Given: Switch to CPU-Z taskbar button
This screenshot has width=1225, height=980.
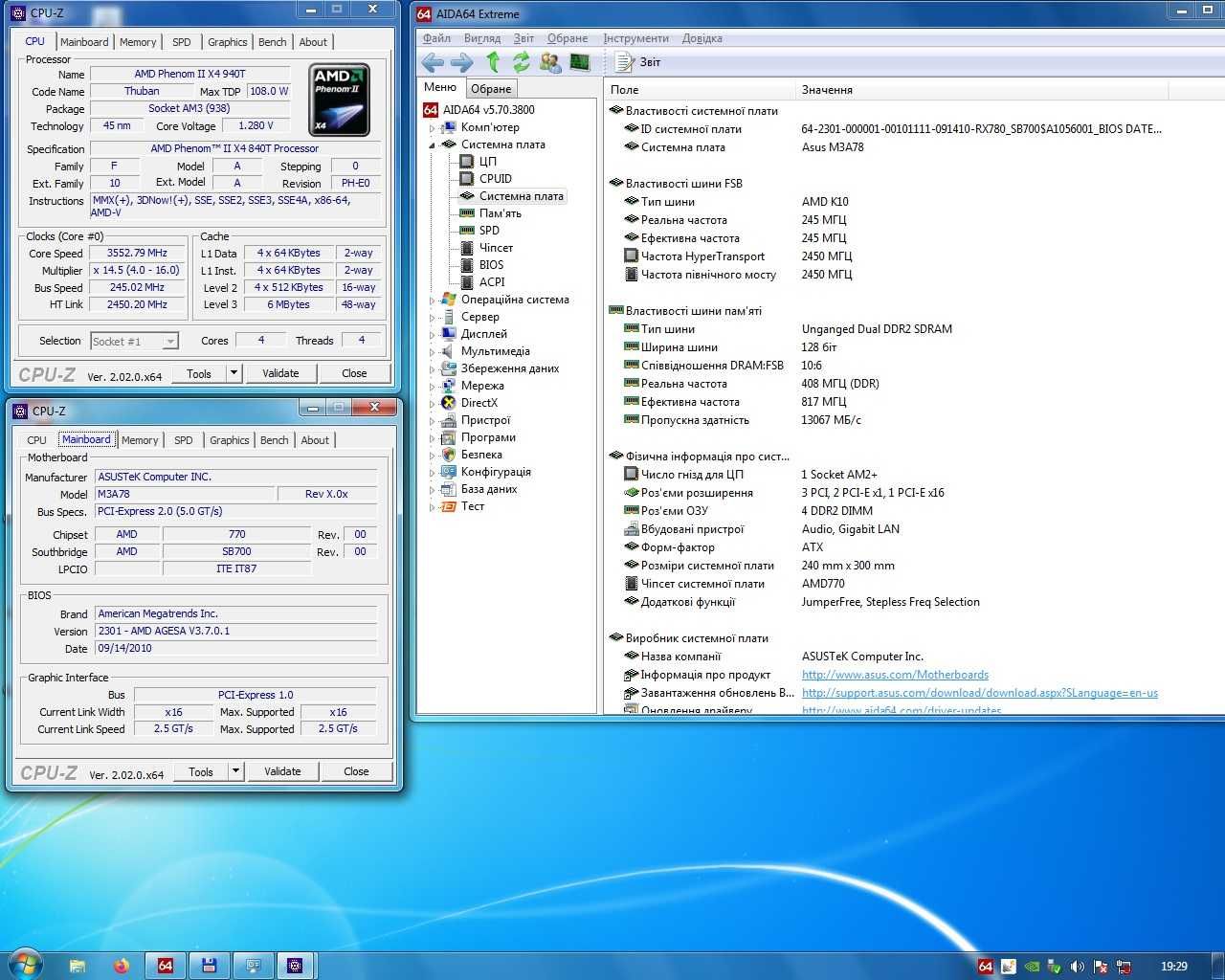Looking at the screenshot, I should click(296, 966).
